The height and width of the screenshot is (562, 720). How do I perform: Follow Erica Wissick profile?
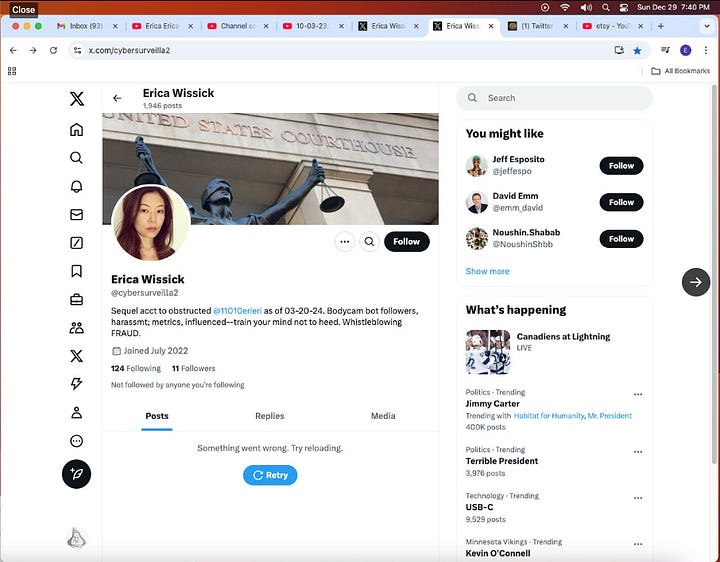[x=406, y=242]
